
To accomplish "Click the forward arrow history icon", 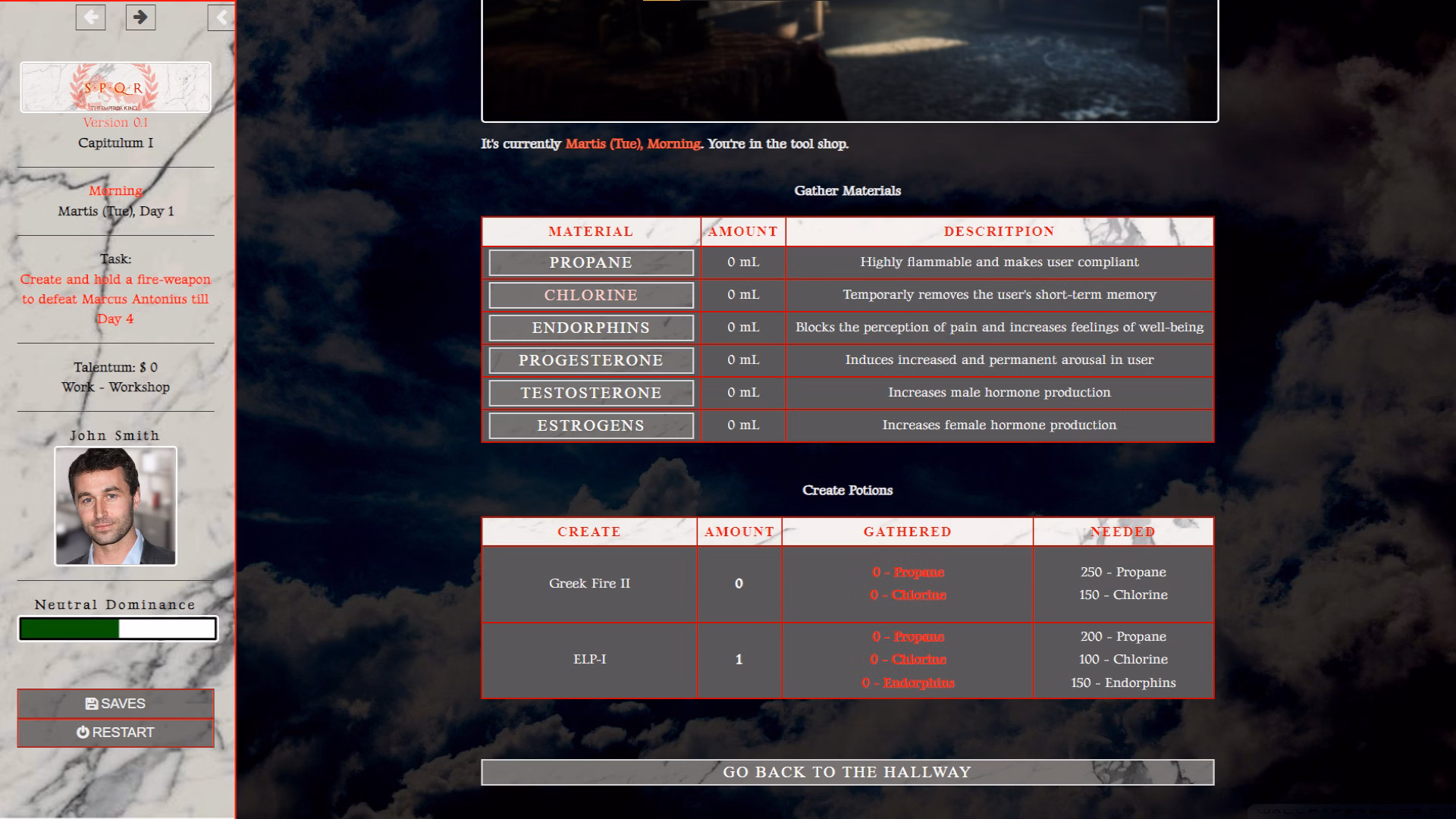I will click(140, 17).
